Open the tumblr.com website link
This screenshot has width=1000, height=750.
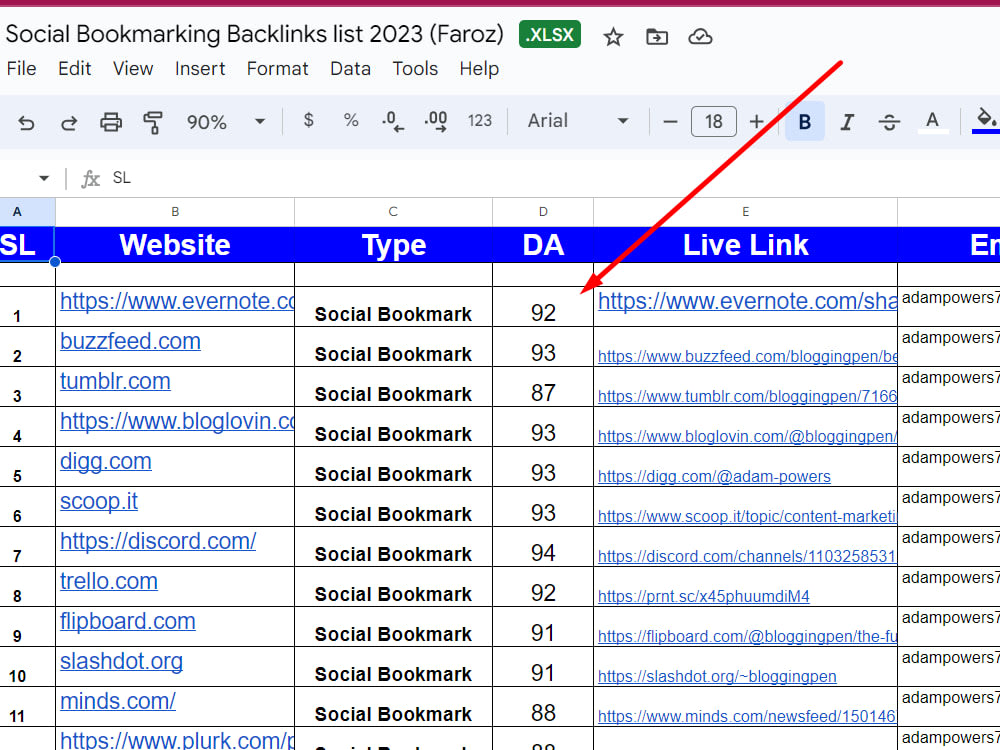pos(115,381)
